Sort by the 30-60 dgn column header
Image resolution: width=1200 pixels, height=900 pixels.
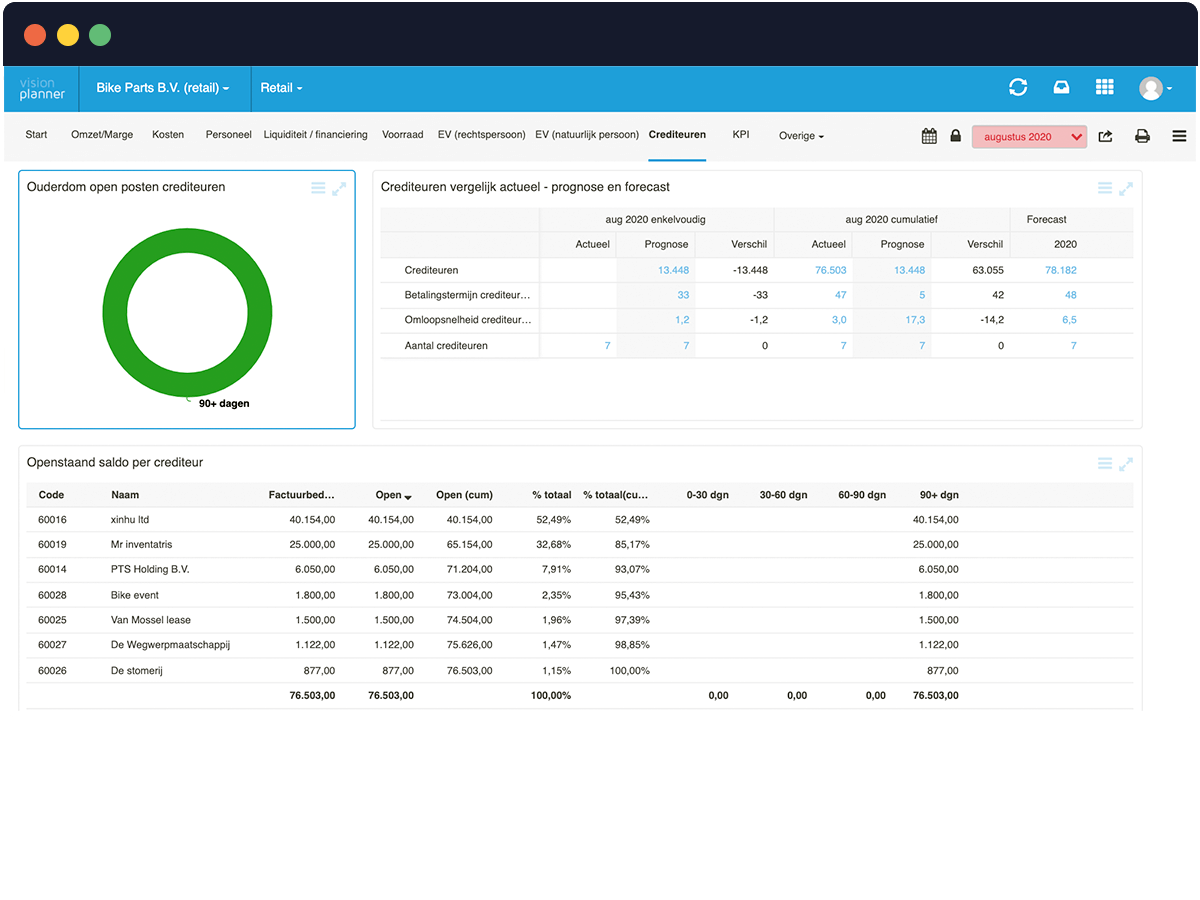pyautogui.click(x=783, y=495)
